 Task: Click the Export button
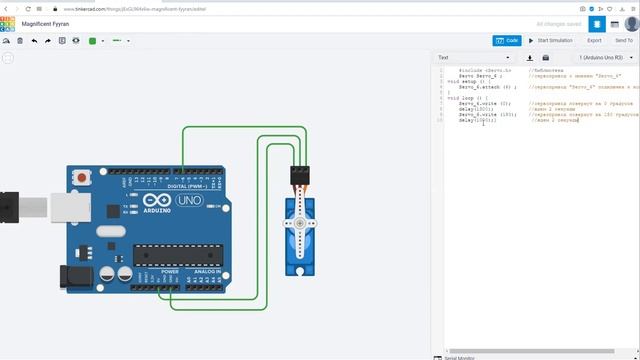(594, 40)
